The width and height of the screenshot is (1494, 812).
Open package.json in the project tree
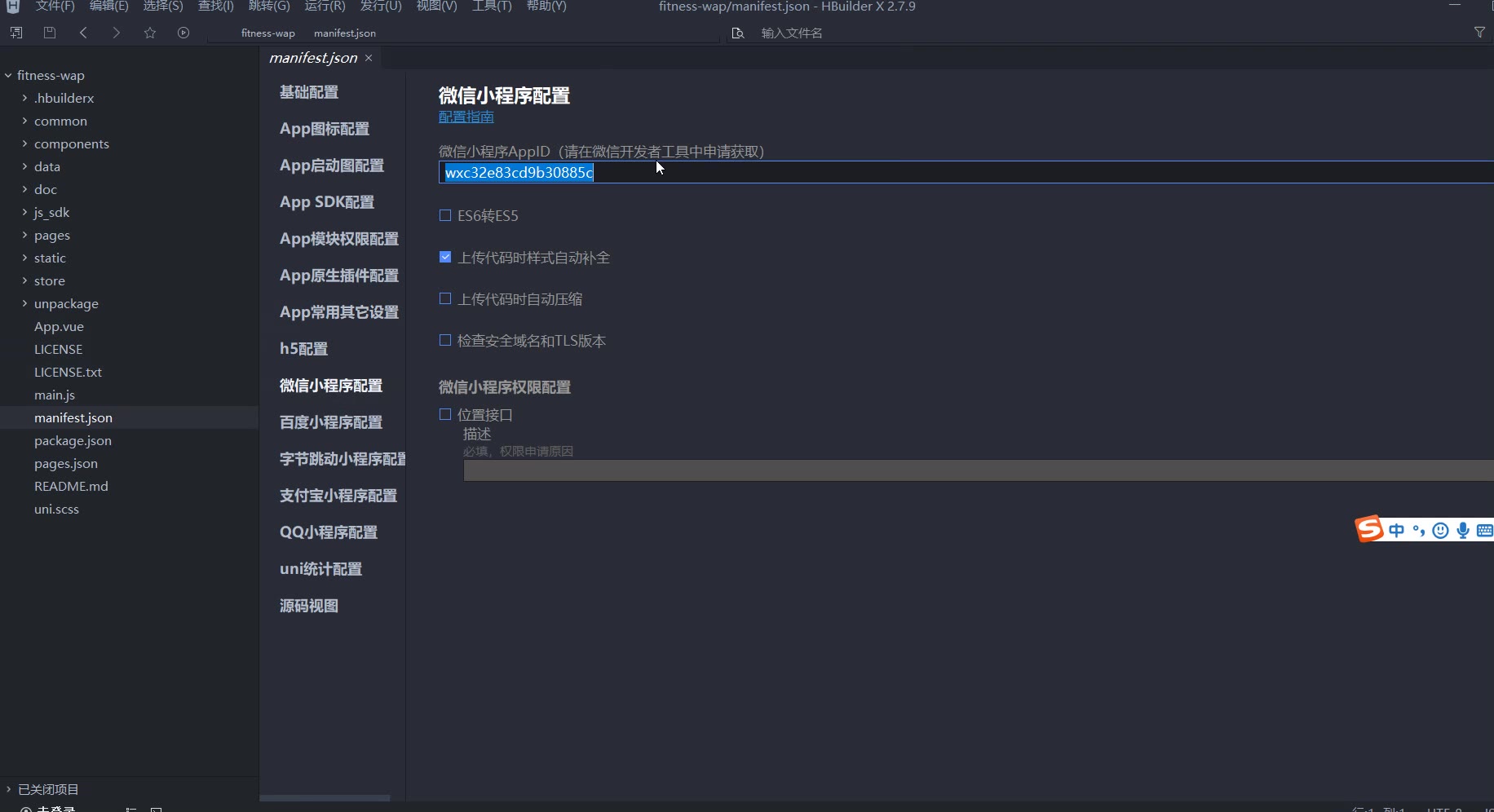pos(73,440)
